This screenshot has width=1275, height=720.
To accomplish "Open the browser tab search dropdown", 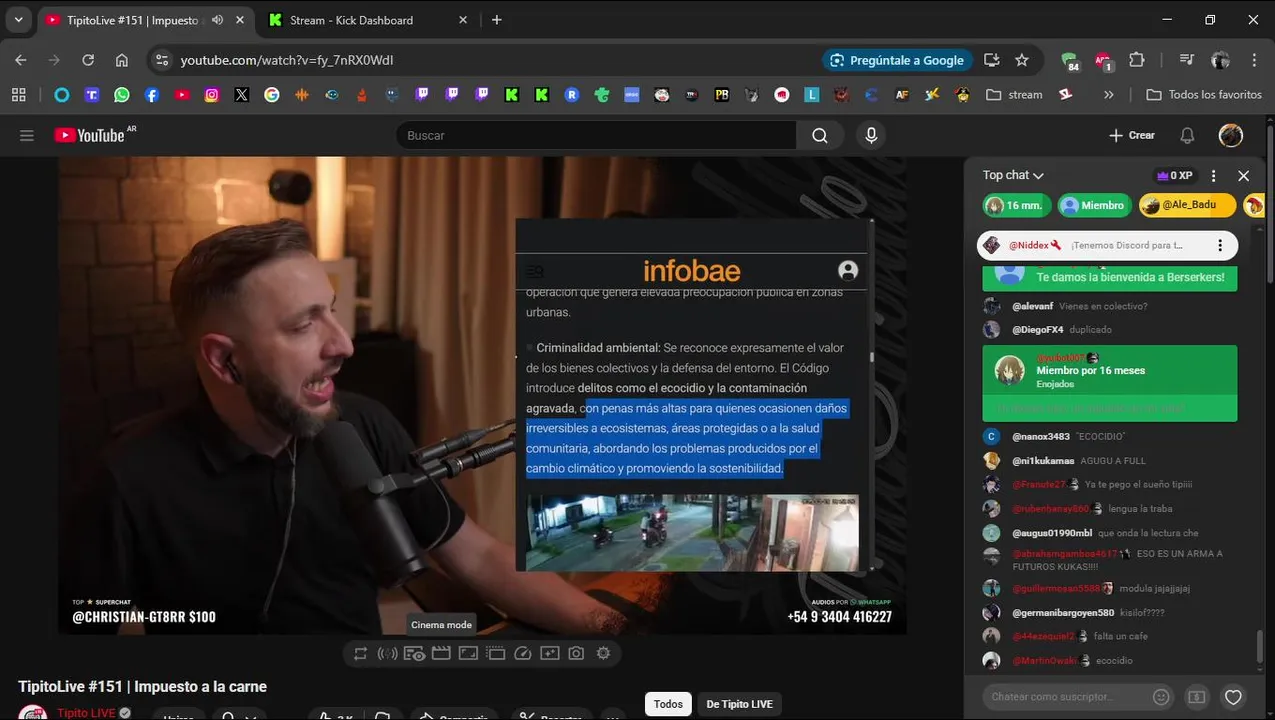I will pyautogui.click(x=18, y=20).
